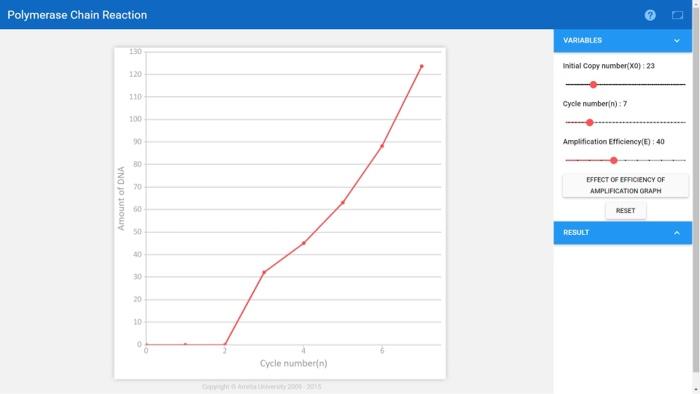Click the Polymerase Chain Reaction title
The height and width of the screenshot is (394, 700).
77,15
